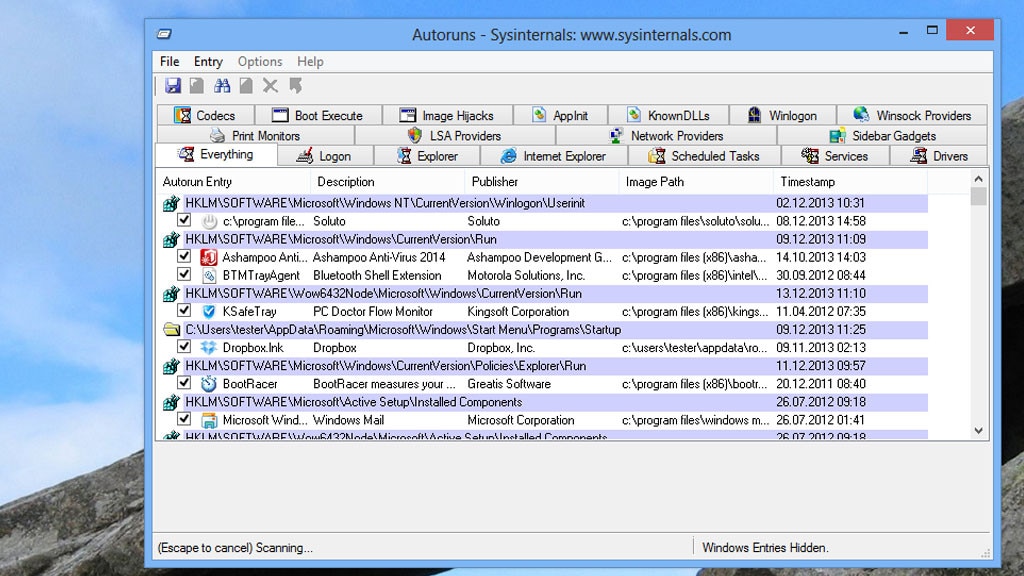Switch to the Logon tab
Image resolution: width=1024 pixels, height=576 pixels.
(x=325, y=156)
